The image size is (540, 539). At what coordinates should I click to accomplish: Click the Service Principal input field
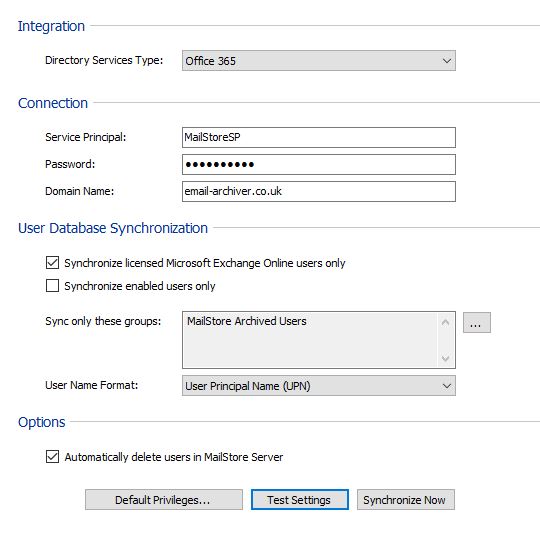[319, 137]
